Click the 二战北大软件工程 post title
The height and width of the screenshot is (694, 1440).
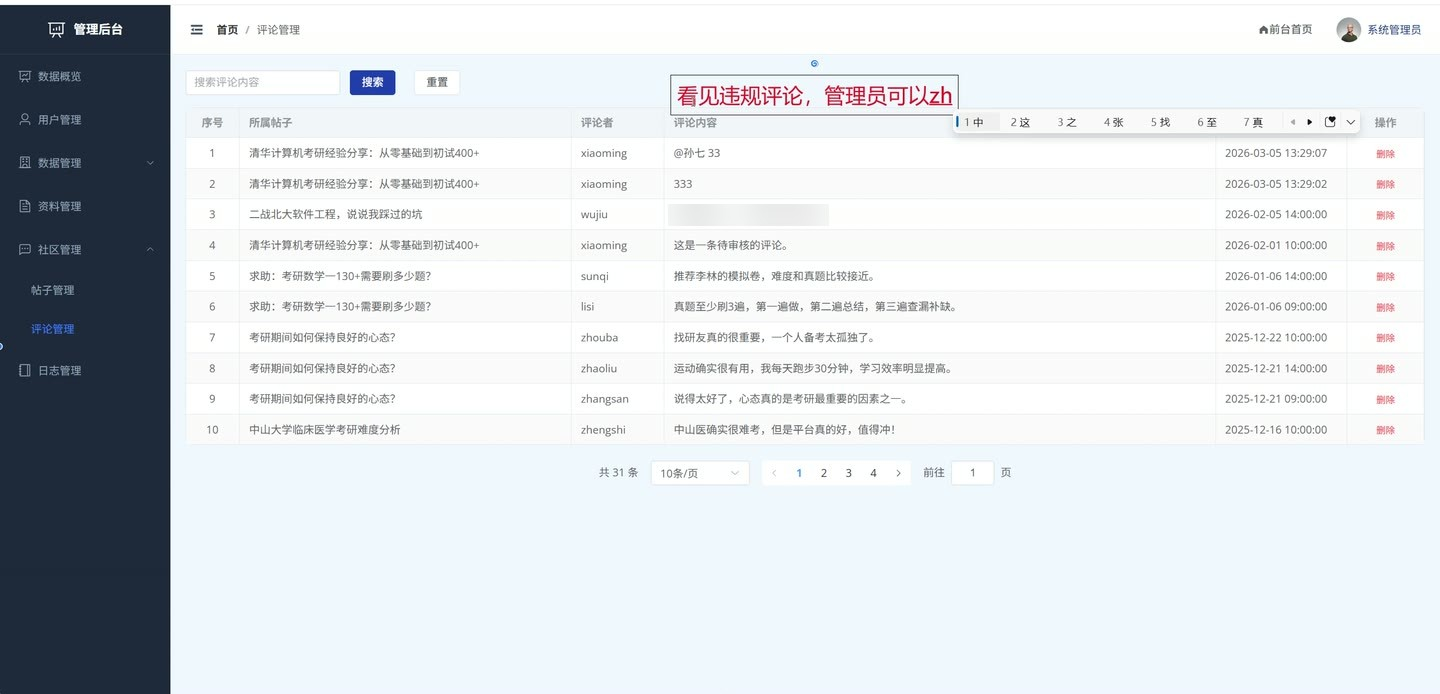[336, 214]
